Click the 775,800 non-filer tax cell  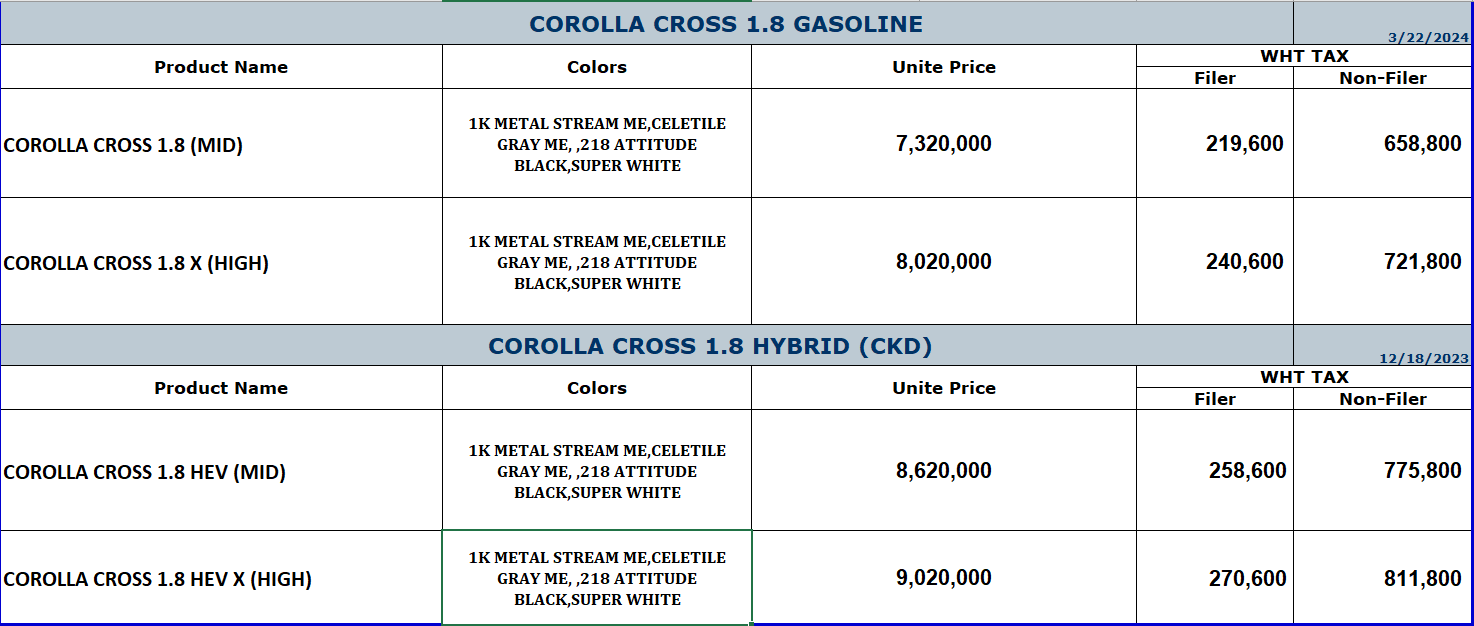click(1422, 471)
